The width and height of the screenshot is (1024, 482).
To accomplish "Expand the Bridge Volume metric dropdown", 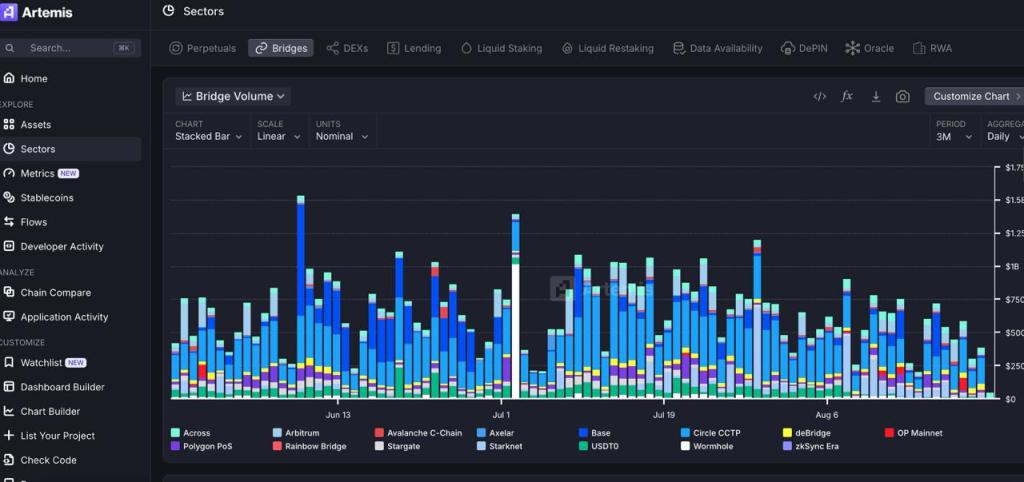I will point(233,96).
